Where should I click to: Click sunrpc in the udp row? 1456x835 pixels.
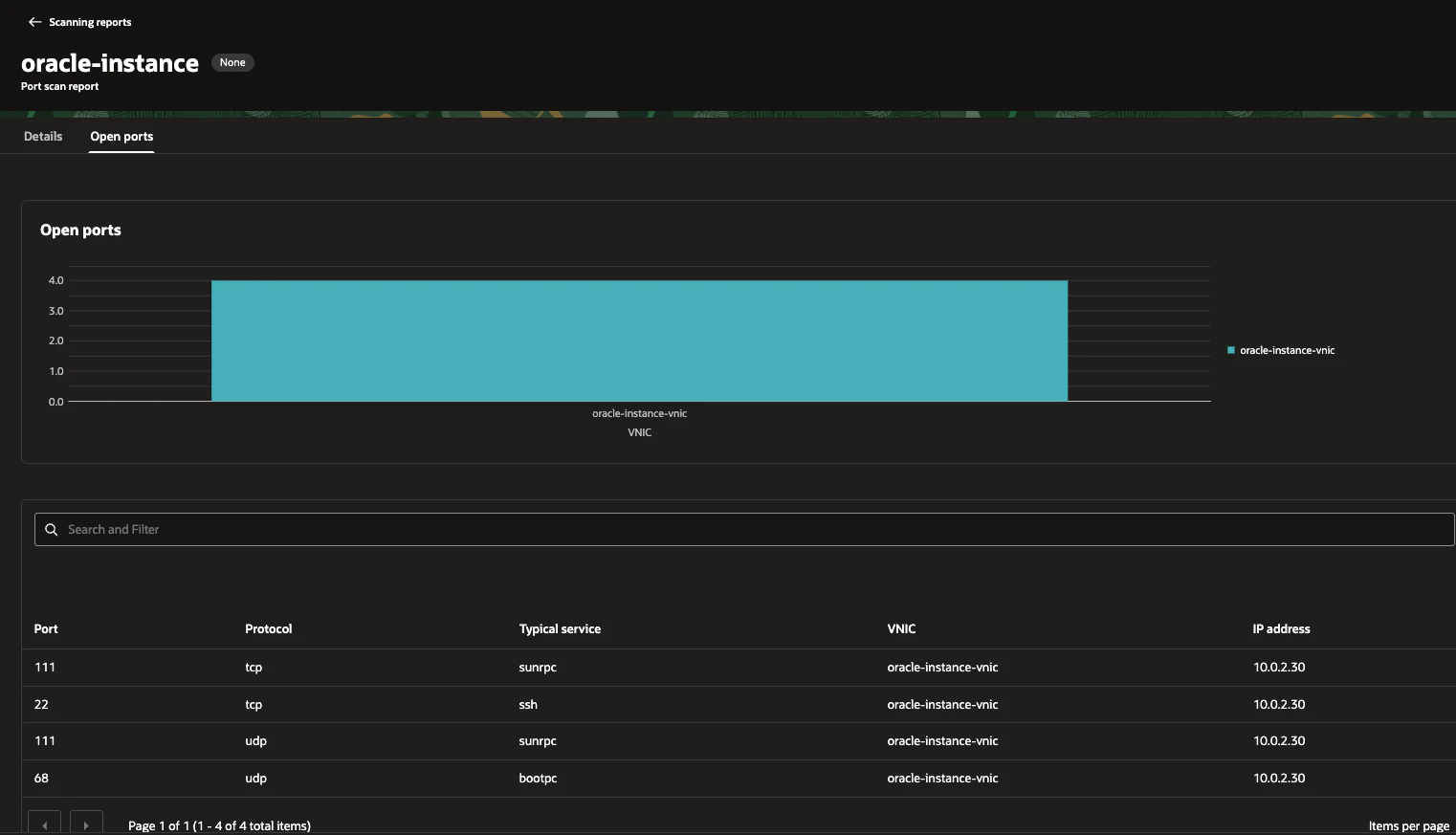pyautogui.click(x=538, y=740)
